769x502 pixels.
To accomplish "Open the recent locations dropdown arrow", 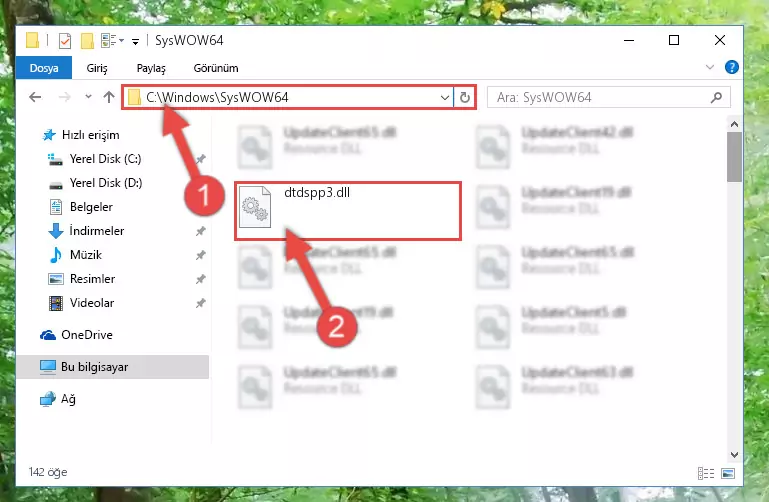I will click(88, 97).
